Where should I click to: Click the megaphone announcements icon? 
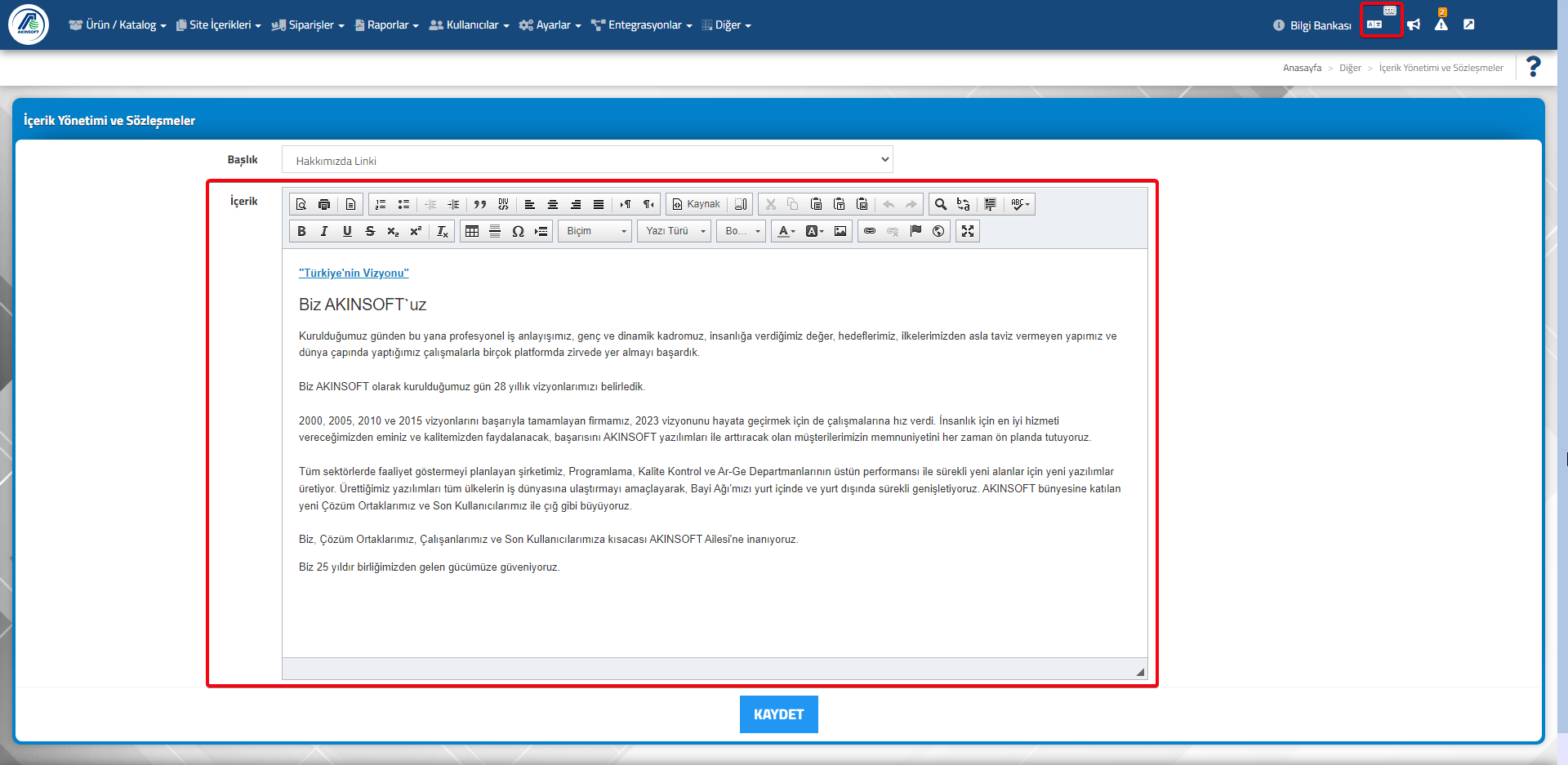point(1414,24)
